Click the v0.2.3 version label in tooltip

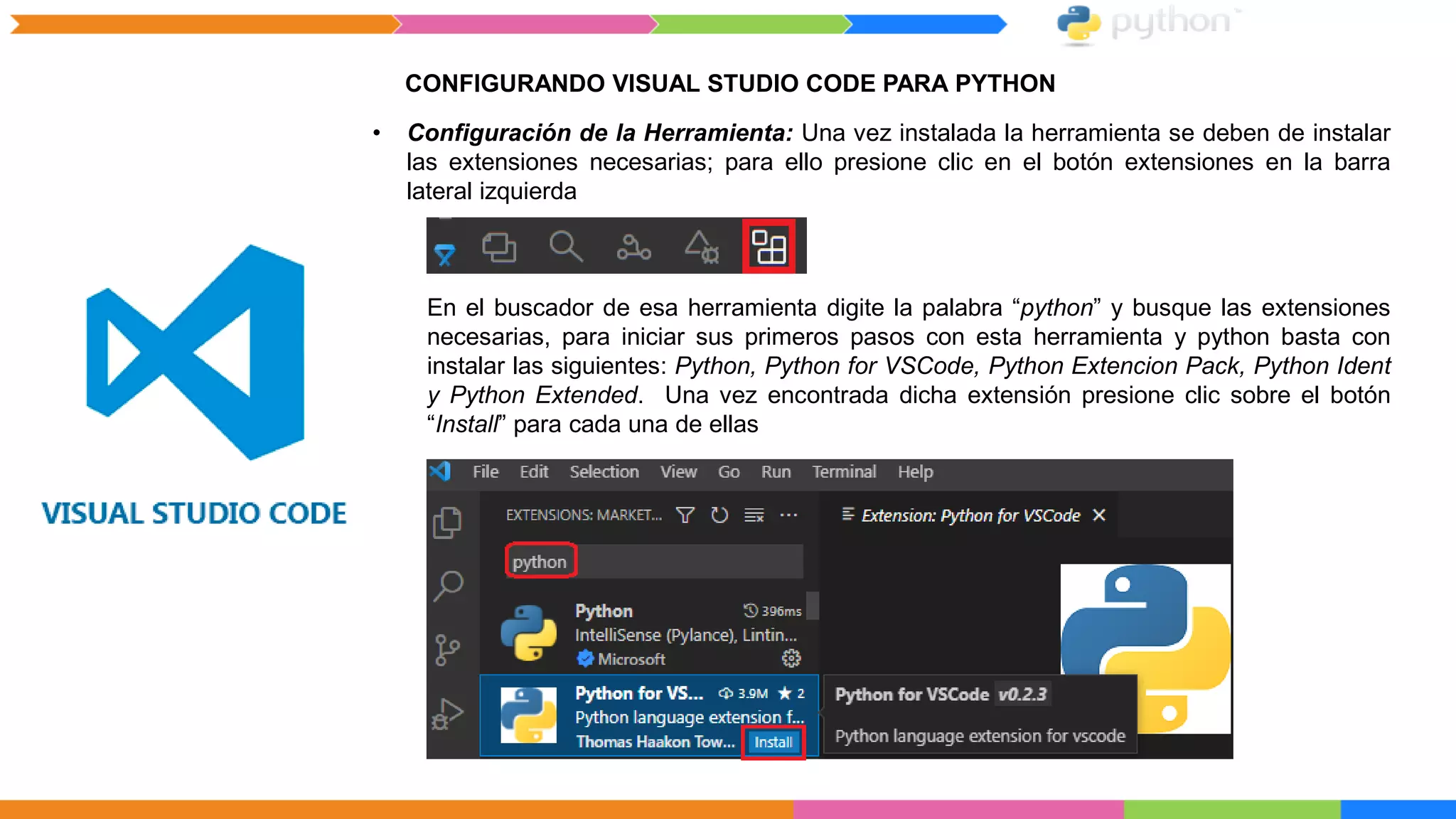point(1022,694)
